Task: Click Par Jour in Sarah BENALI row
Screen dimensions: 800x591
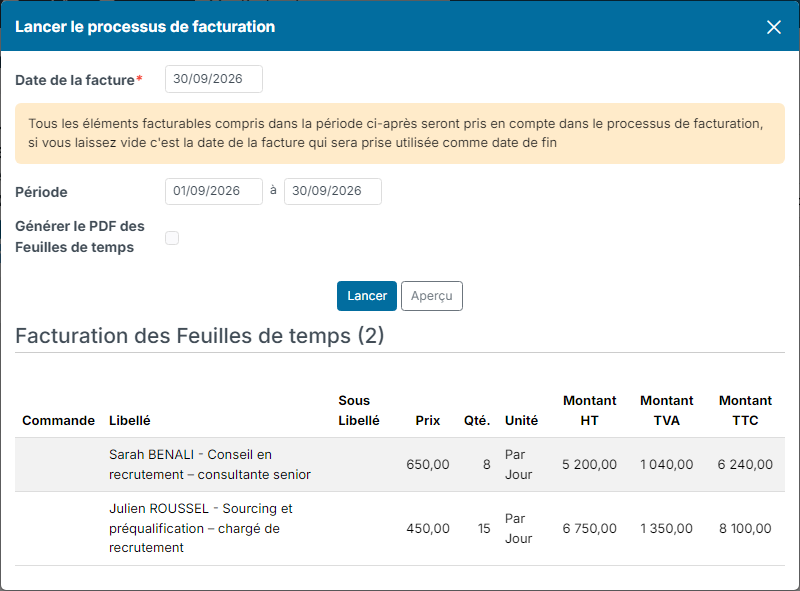Action: (518, 464)
